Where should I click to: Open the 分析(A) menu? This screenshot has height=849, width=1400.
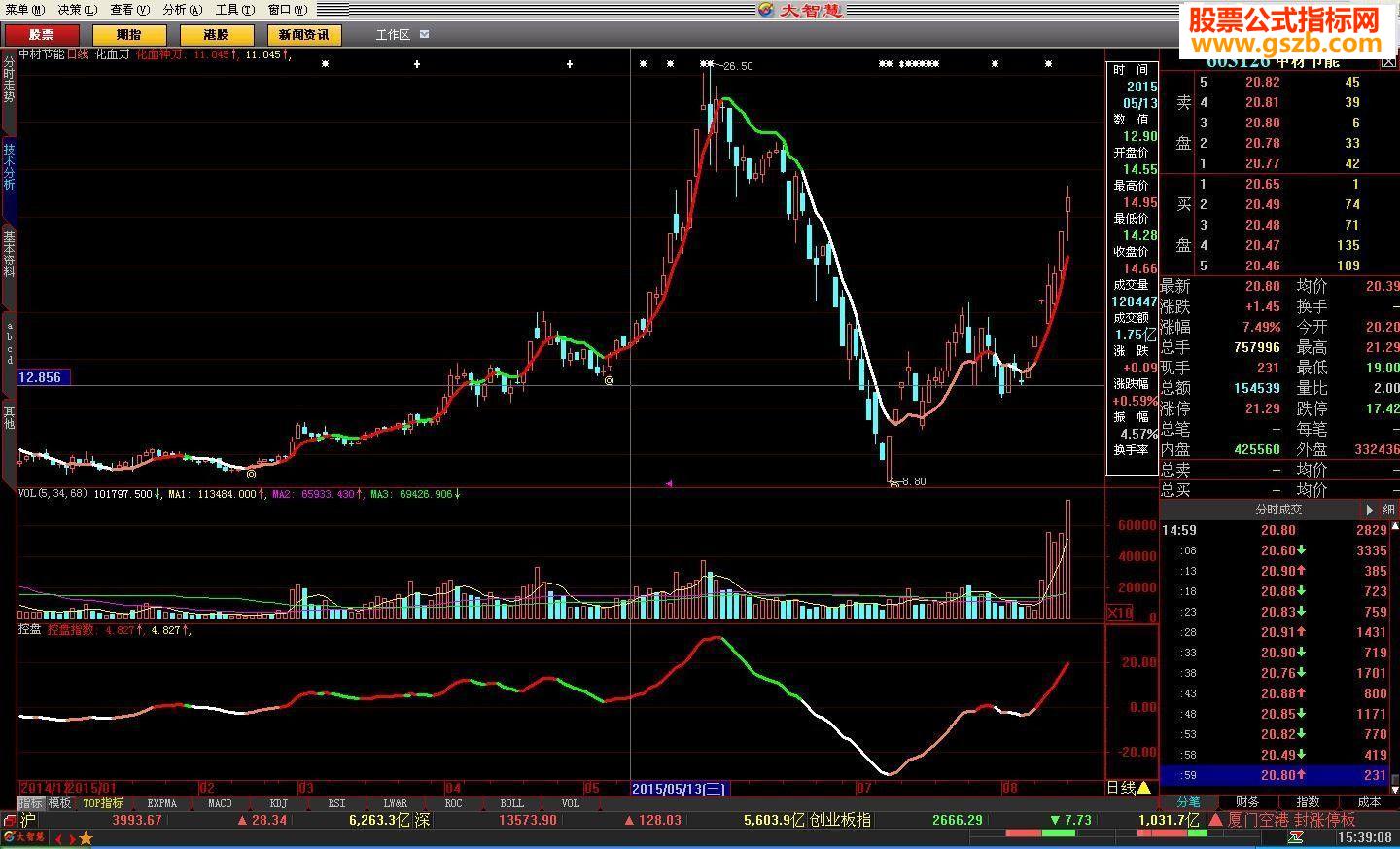pos(182,10)
